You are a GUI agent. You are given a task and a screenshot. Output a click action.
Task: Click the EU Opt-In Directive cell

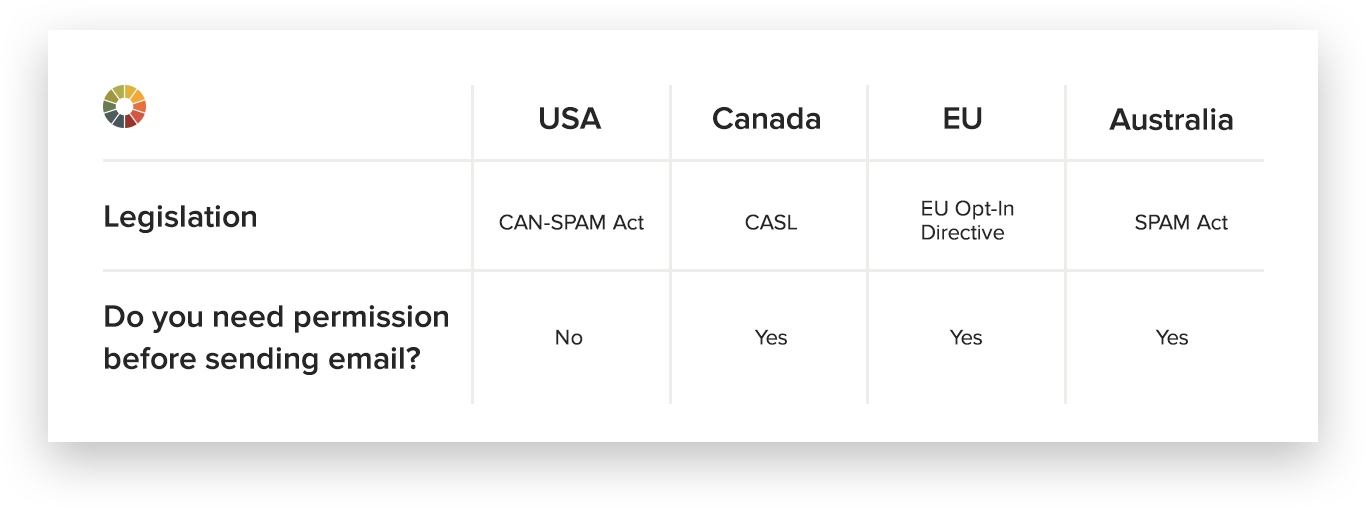click(x=962, y=221)
